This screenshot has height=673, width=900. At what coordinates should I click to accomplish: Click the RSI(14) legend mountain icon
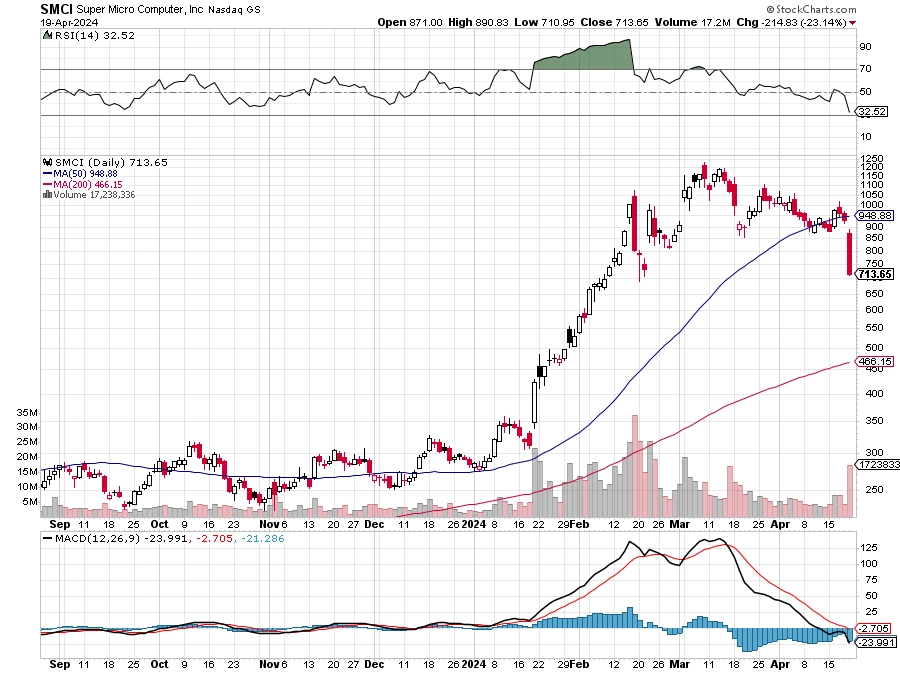[48, 36]
